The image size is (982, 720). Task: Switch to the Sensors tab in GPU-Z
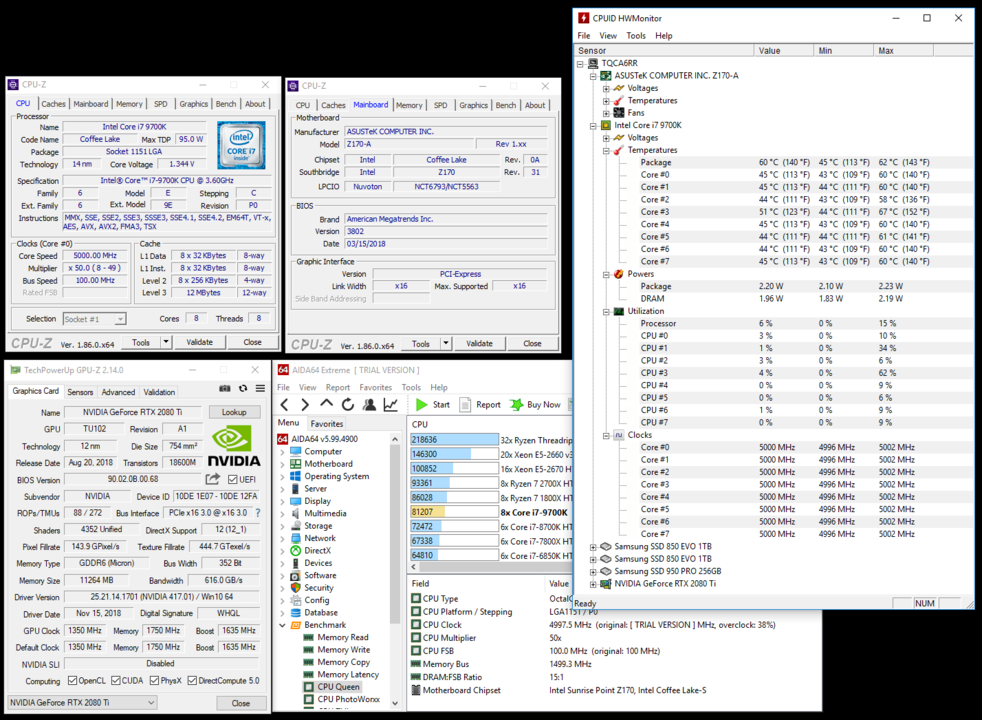[80, 392]
